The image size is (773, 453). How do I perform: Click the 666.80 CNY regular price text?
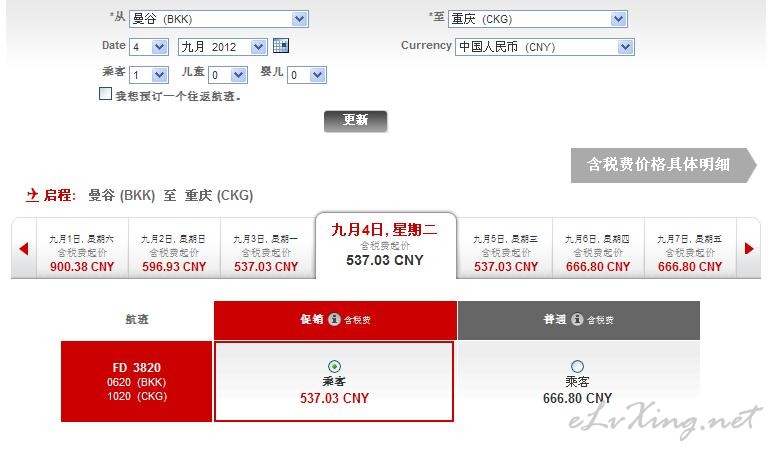click(577, 398)
